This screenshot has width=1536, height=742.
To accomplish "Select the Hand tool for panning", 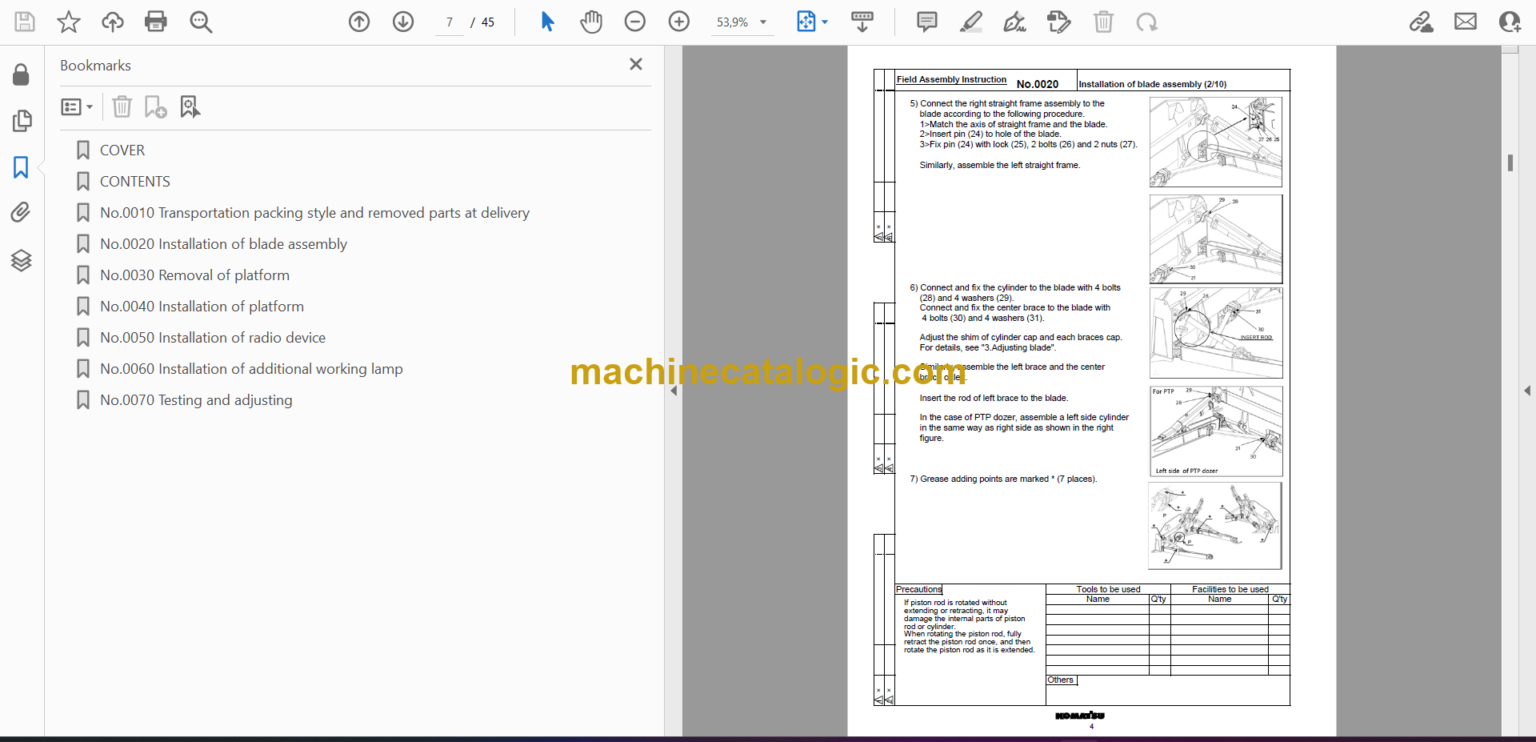I will click(591, 21).
